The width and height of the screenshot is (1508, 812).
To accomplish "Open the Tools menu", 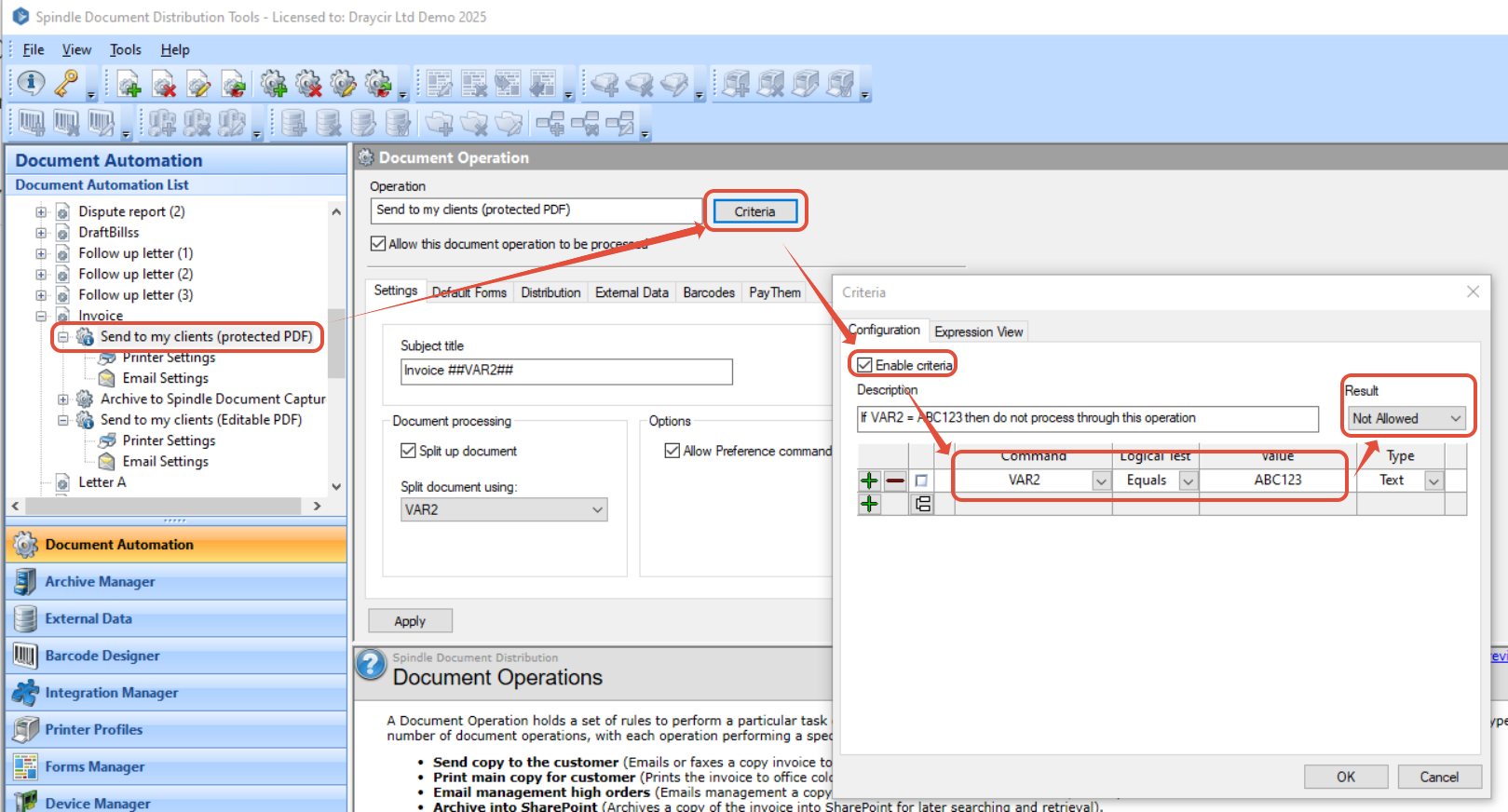I will [126, 50].
